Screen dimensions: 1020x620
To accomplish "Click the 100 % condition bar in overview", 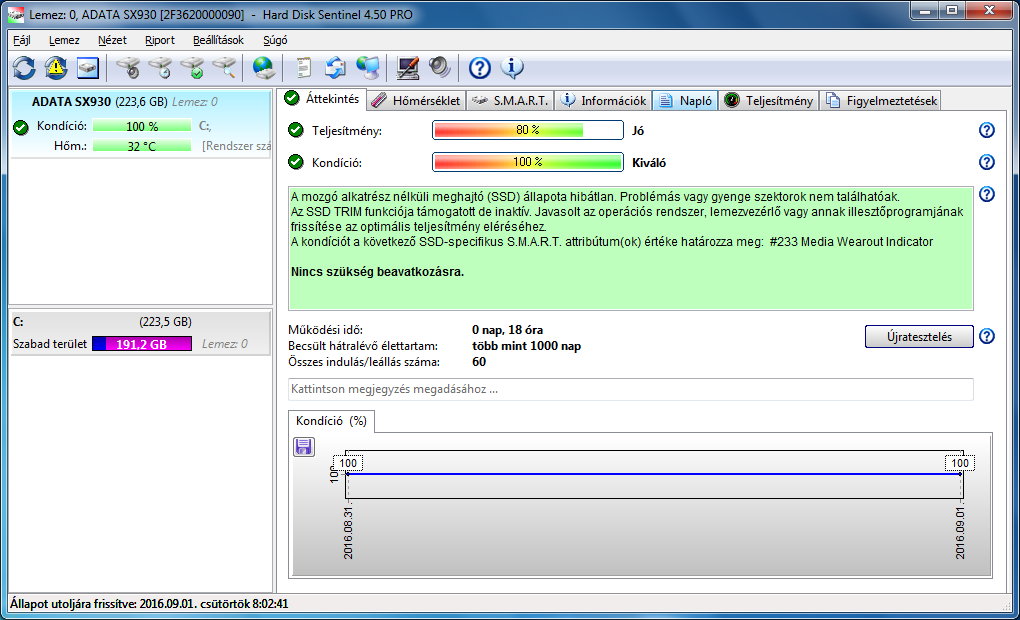I will tap(528, 162).
